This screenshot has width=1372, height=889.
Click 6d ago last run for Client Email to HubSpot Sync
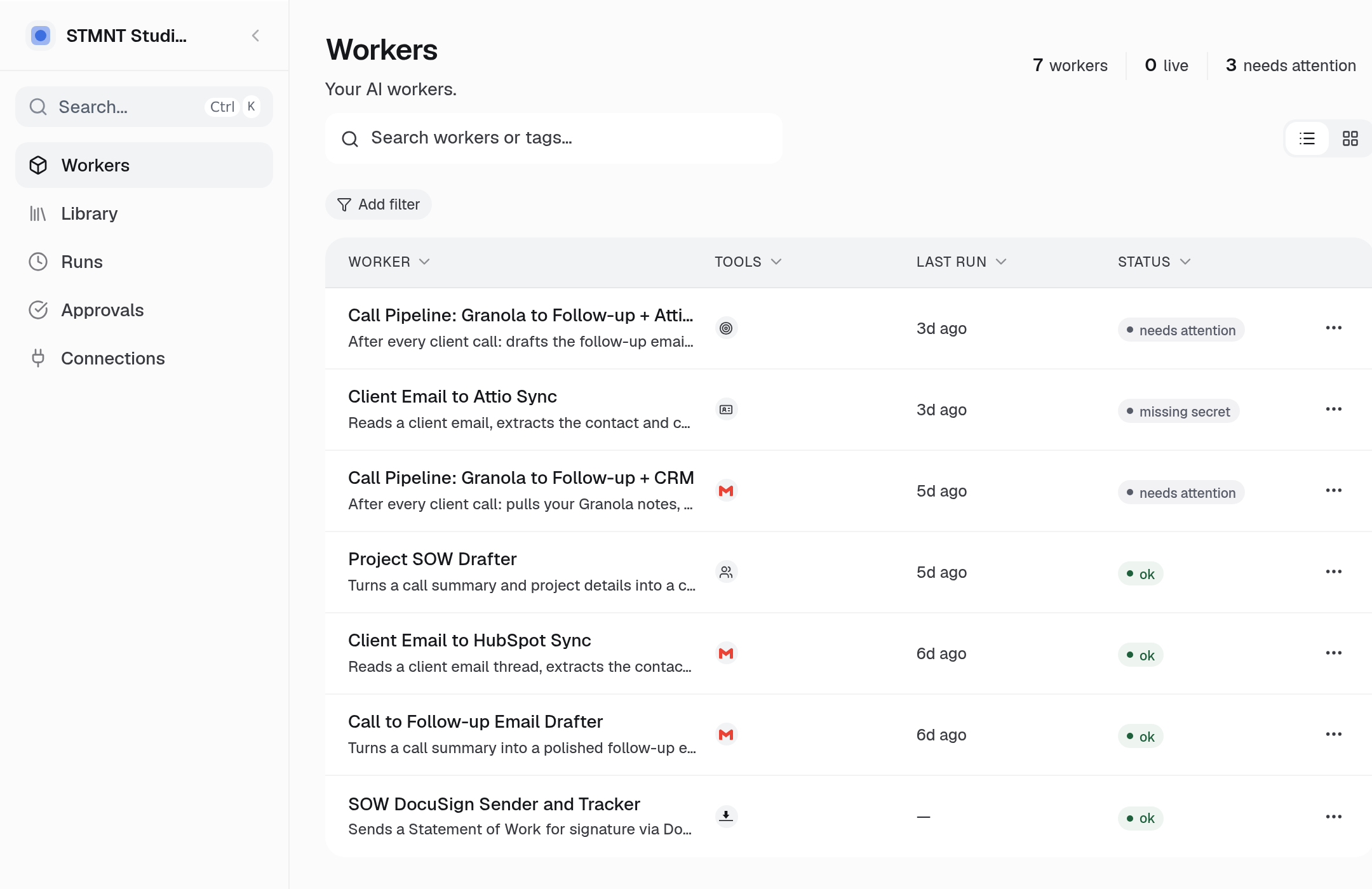tap(941, 653)
